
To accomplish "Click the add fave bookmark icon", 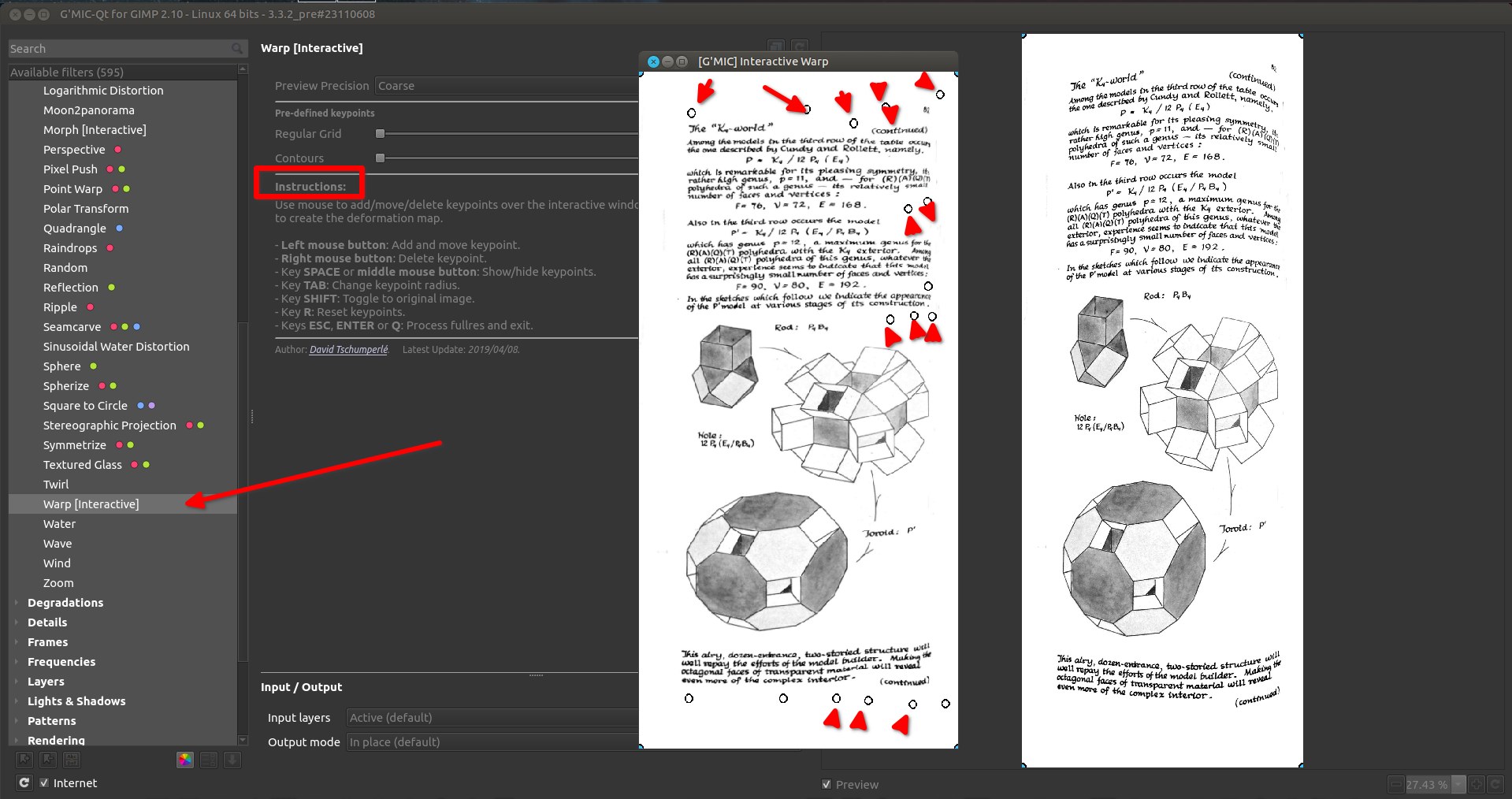I will 25,760.
